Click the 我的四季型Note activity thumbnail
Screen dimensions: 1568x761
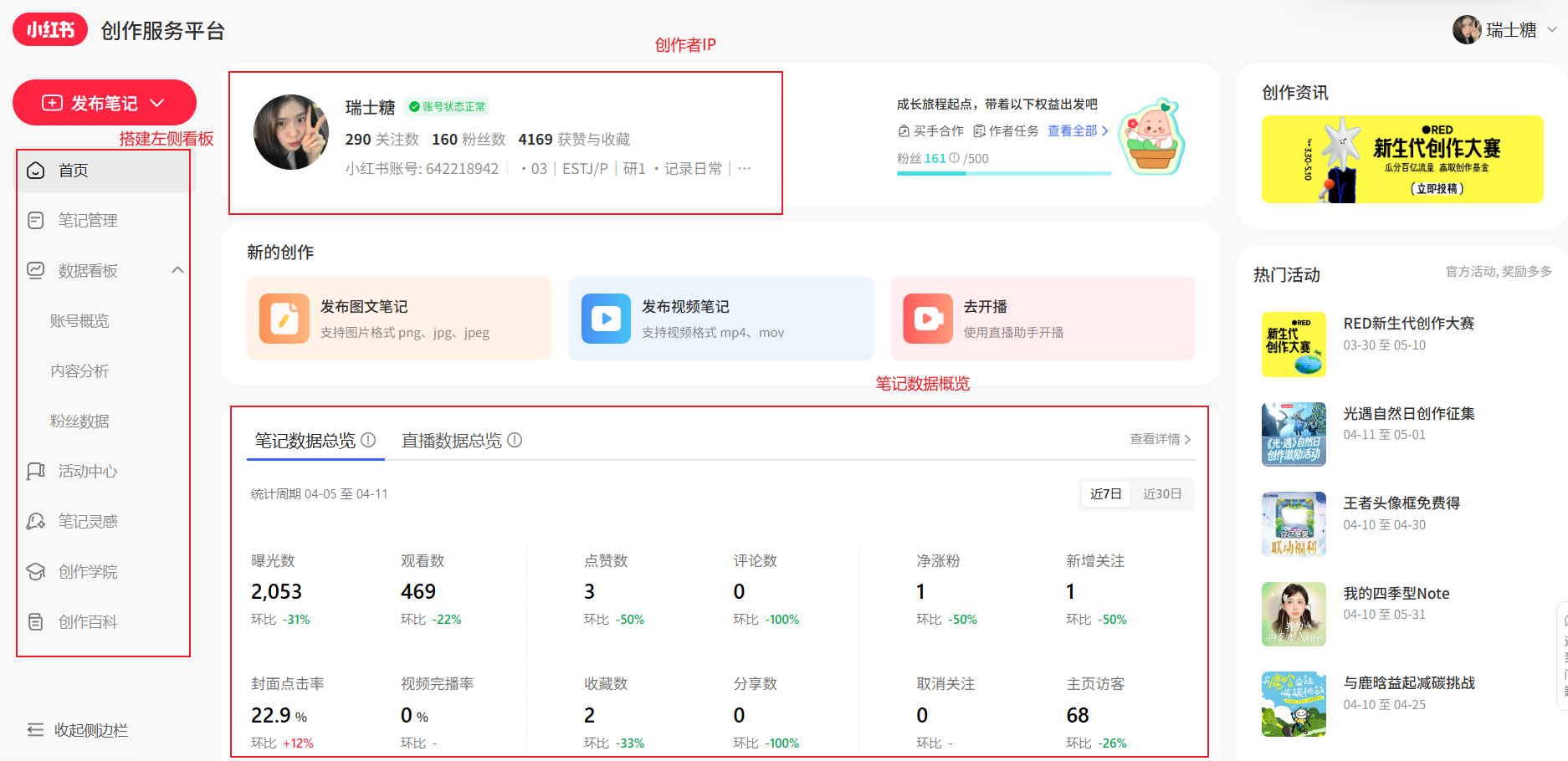coord(1294,614)
